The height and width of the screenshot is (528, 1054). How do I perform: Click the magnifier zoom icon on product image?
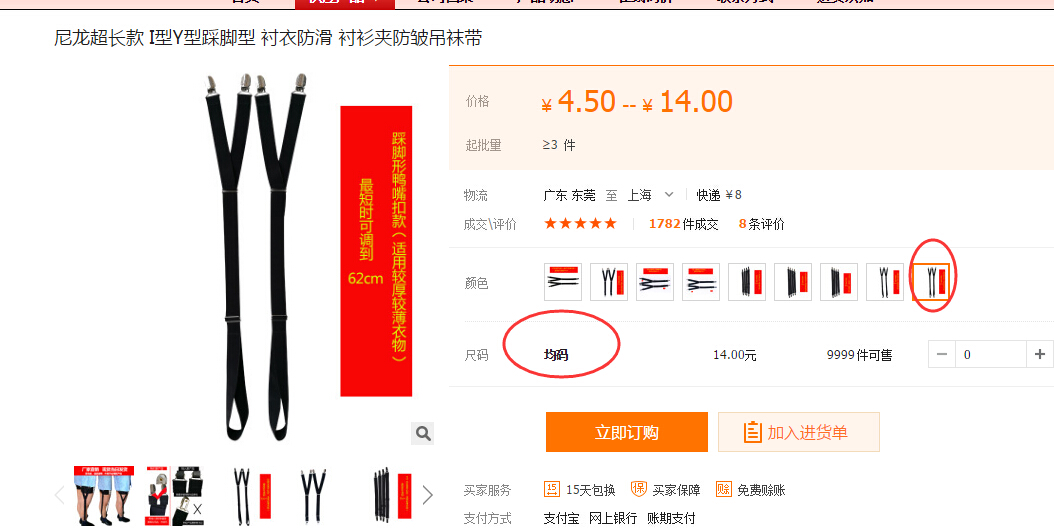pyautogui.click(x=423, y=433)
